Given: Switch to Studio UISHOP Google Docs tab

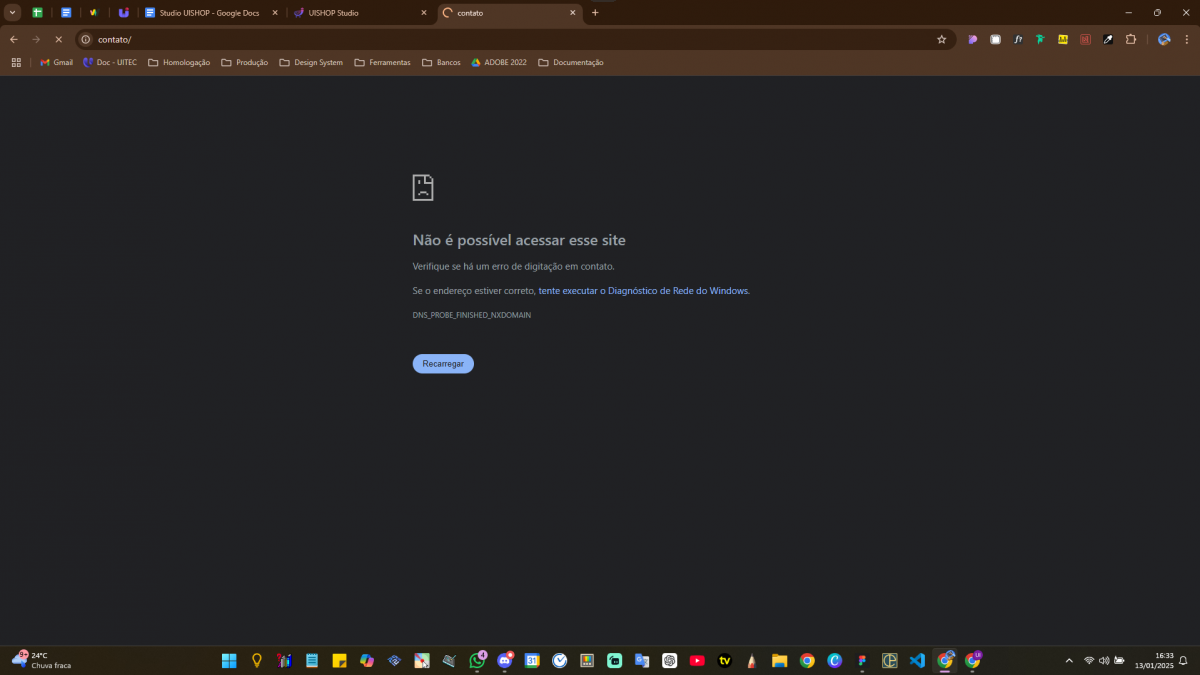Looking at the screenshot, I should [x=208, y=13].
